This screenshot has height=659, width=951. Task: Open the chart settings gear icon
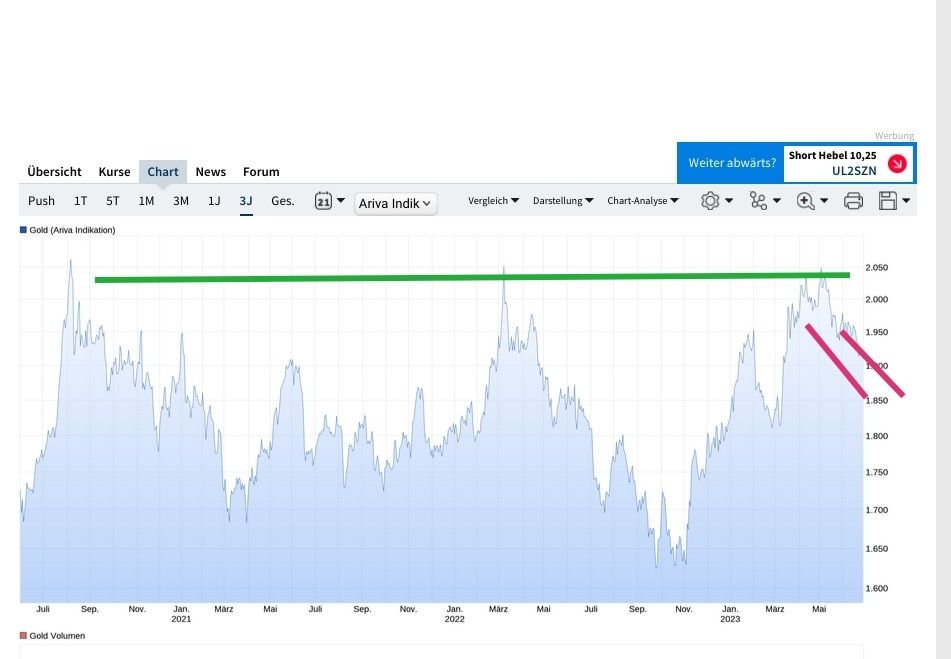click(x=709, y=200)
